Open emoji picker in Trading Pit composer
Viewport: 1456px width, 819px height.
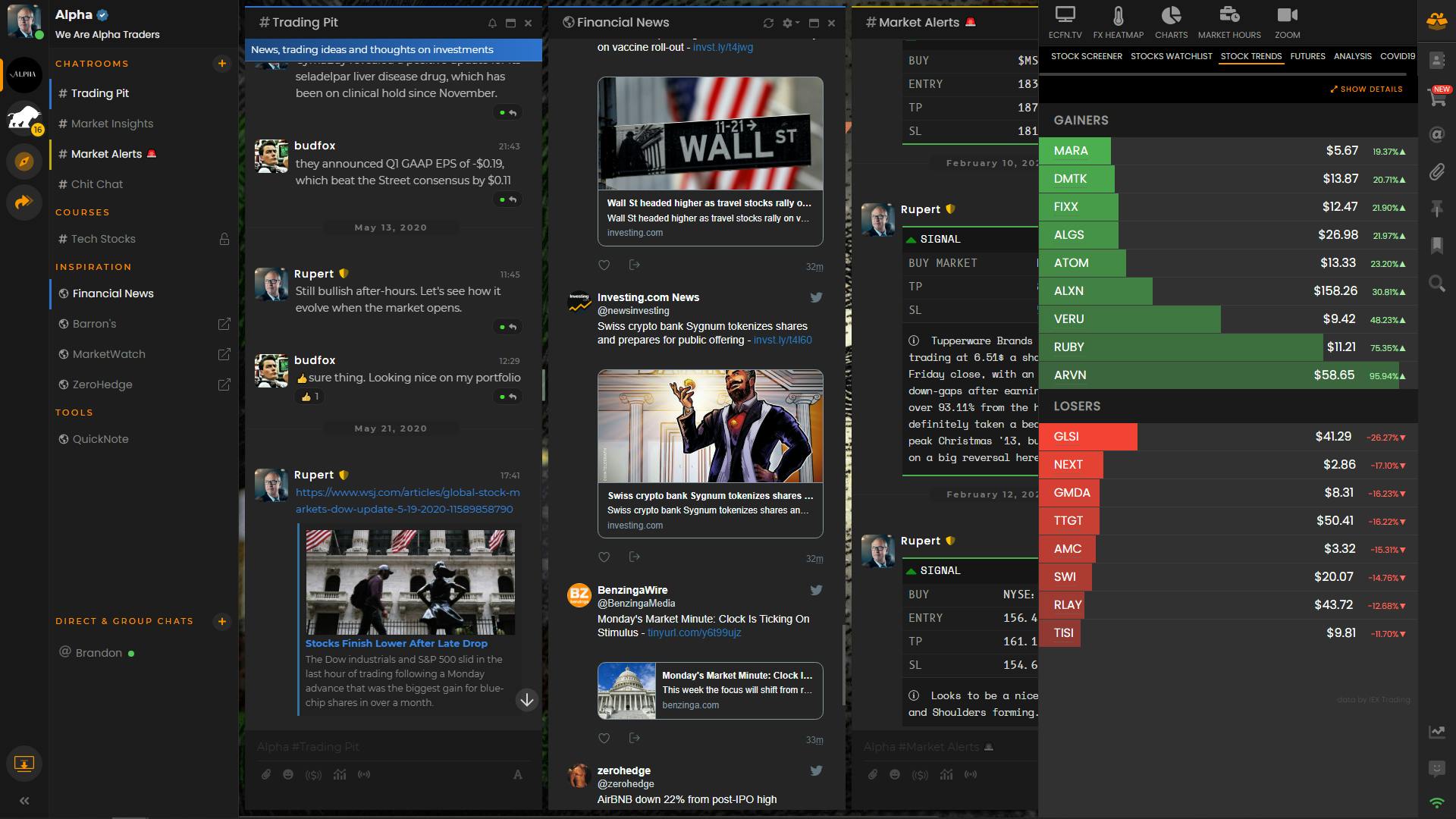pyautogui.click(x=288, y=774)
